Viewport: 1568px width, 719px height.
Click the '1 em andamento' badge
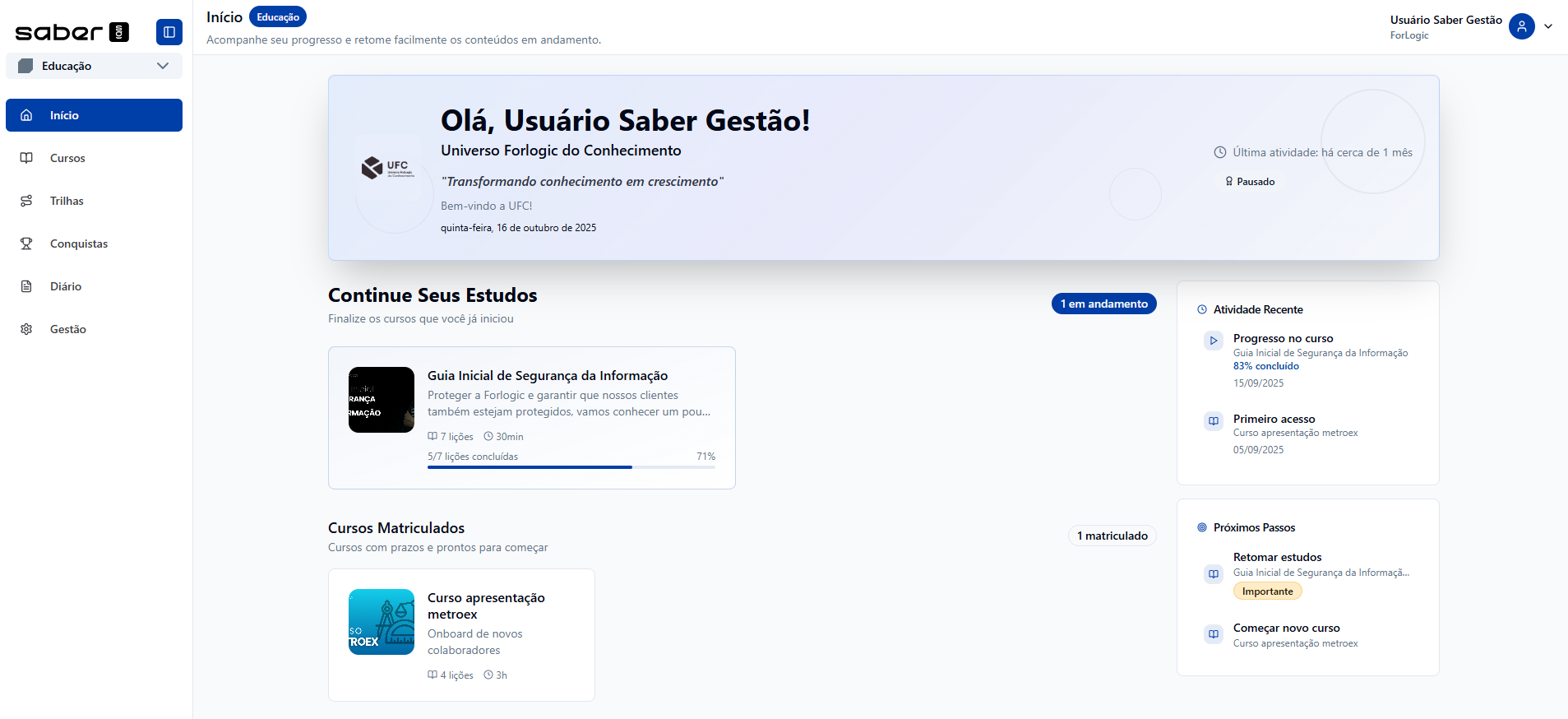point(1103,304)
